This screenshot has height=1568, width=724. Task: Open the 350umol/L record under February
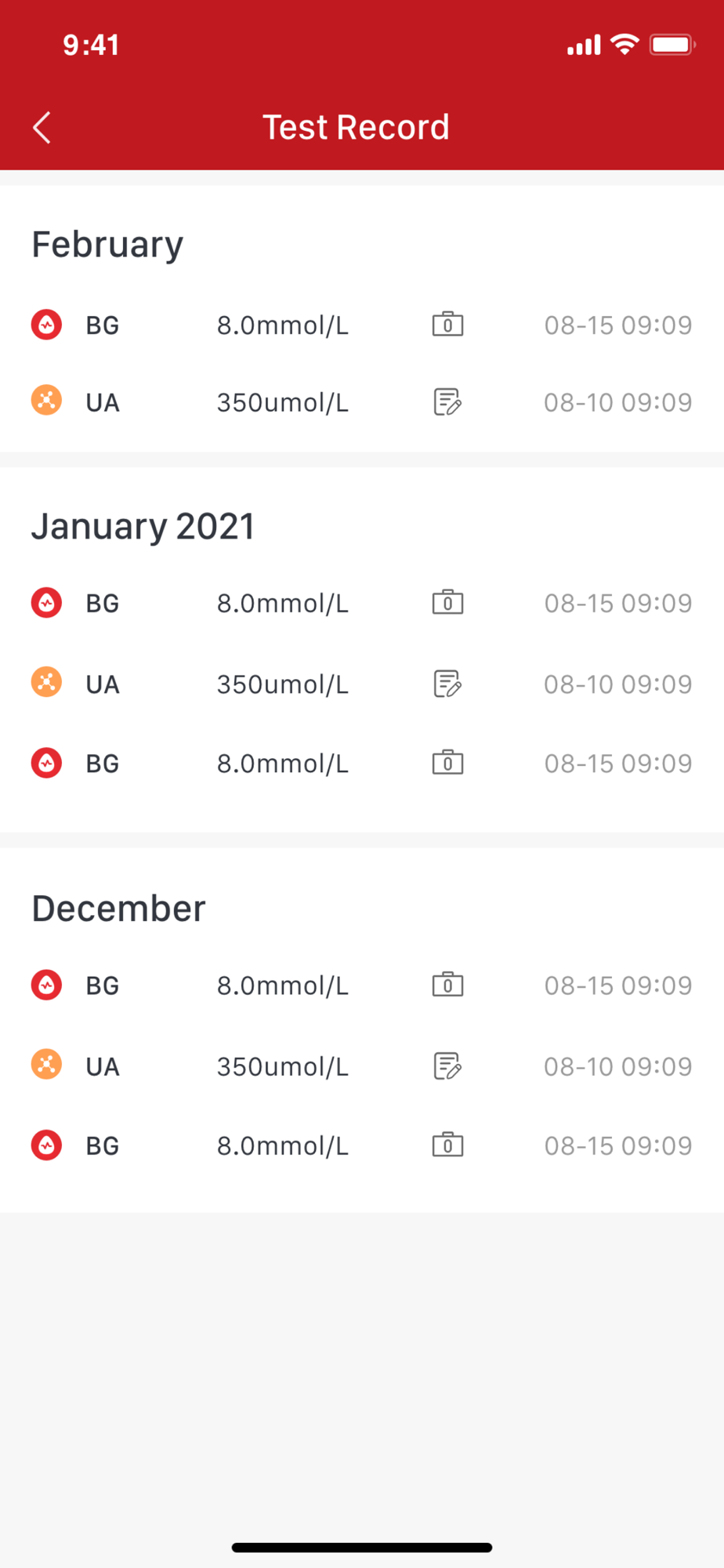[x=282, y=403]
